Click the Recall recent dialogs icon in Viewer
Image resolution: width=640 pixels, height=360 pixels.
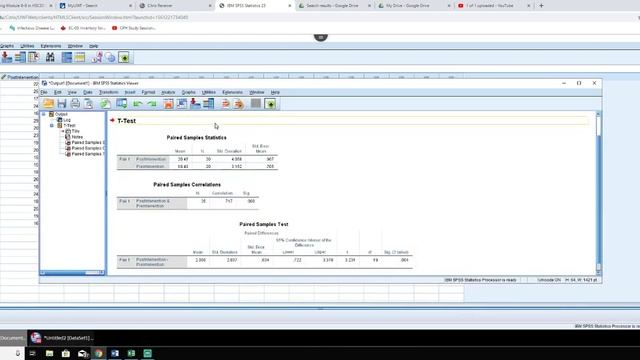coord(121,104)
